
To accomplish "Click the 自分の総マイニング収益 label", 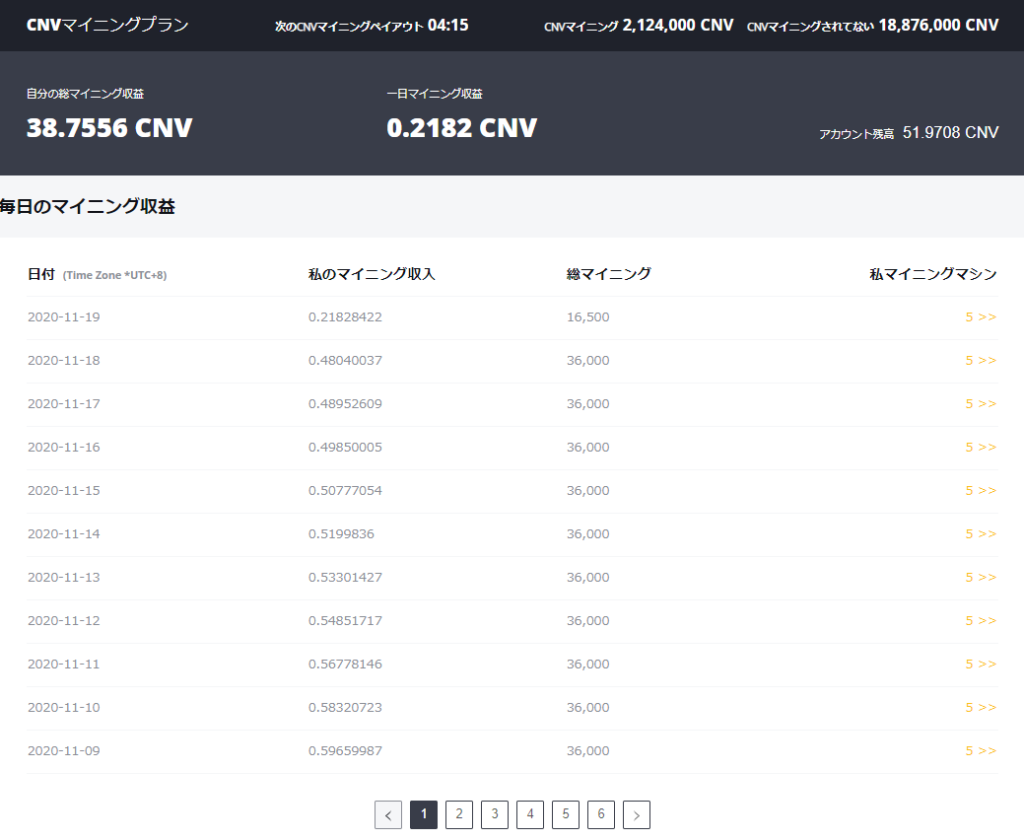I will click(x=86, y=94).
